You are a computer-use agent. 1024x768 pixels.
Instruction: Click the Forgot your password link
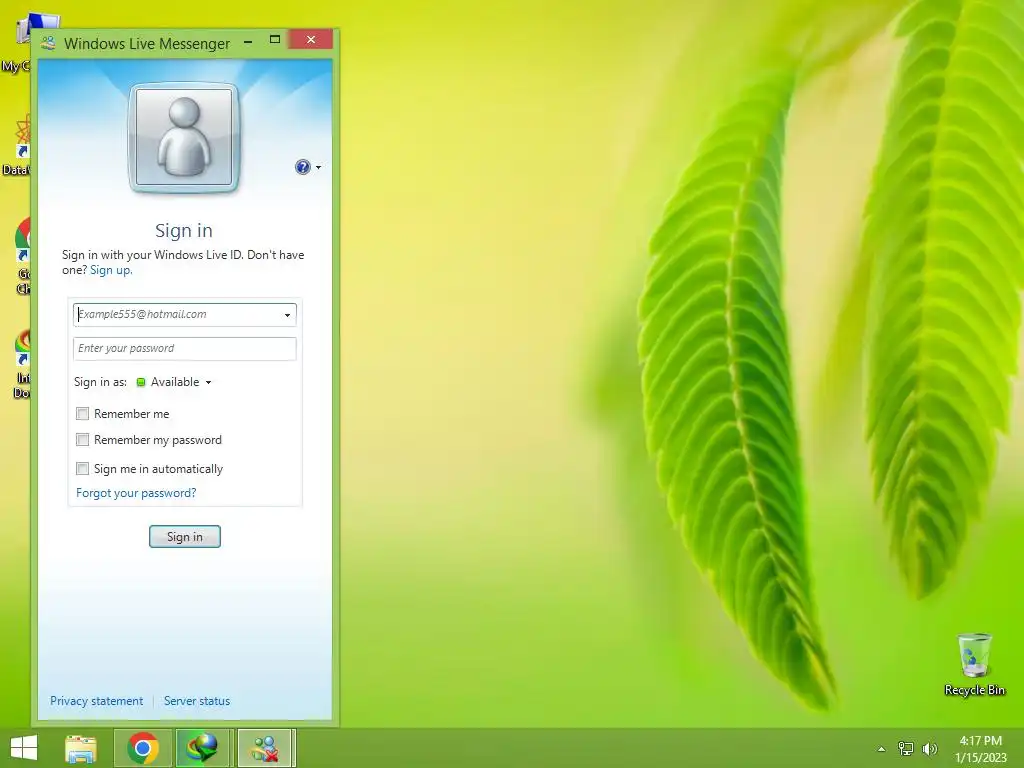tap(136, 493)
